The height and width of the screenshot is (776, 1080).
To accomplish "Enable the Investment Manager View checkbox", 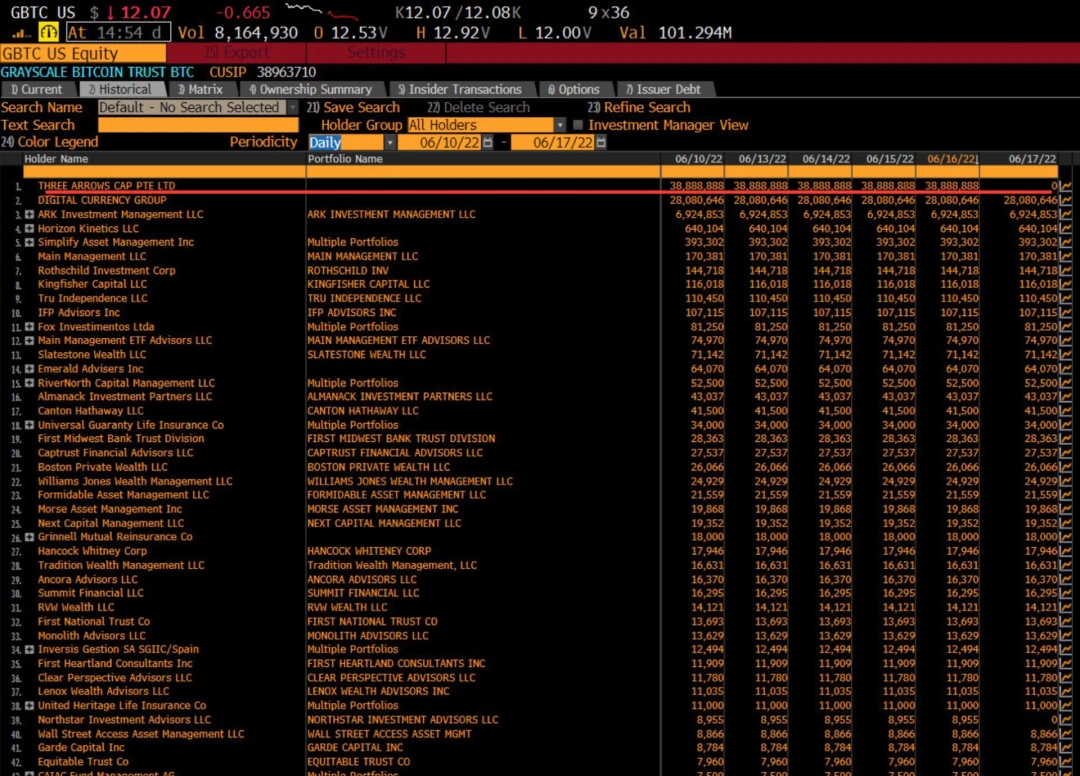I will [x=578, y=125].
